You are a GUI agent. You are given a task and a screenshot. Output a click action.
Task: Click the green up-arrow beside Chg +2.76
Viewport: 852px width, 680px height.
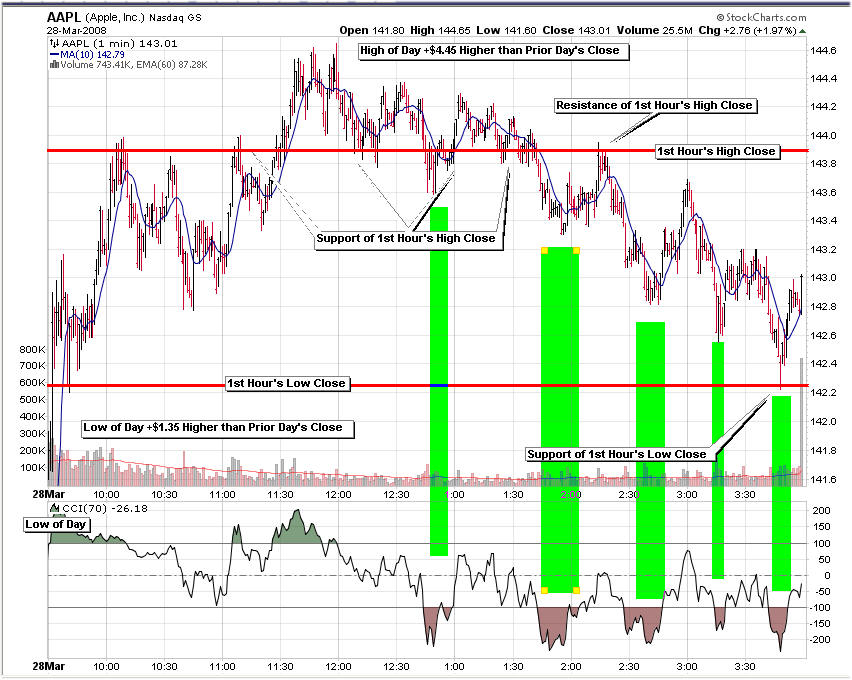pyautogui.click(x=803, y=31)
